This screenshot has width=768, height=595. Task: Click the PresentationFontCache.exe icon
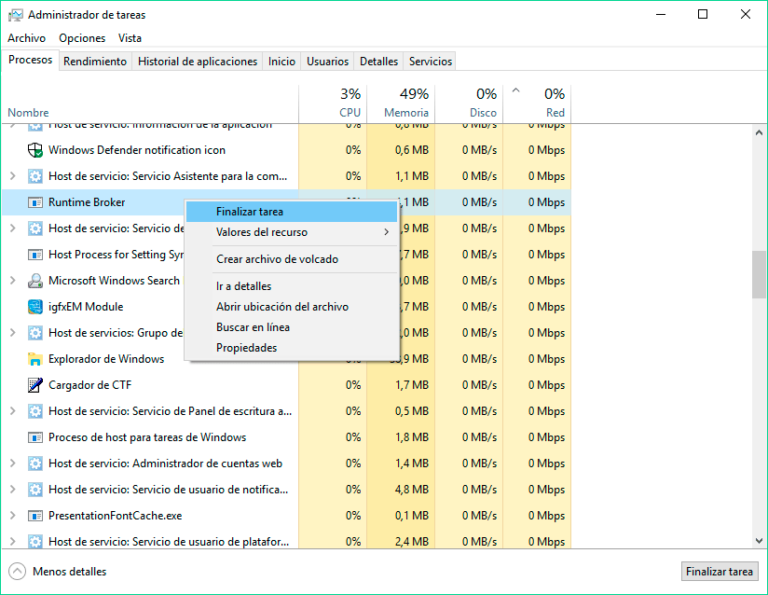35,516
